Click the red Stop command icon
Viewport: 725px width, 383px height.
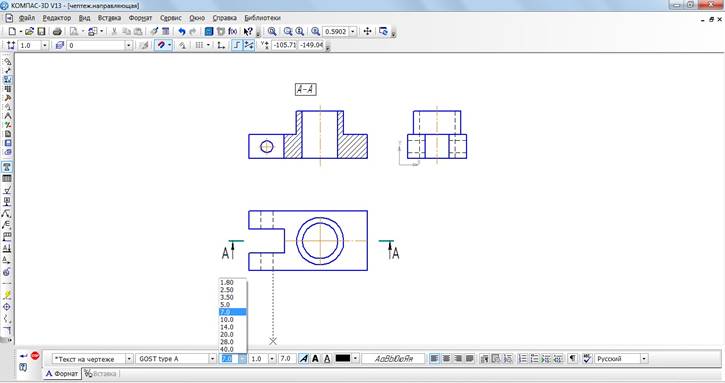[x=35, y=356]
